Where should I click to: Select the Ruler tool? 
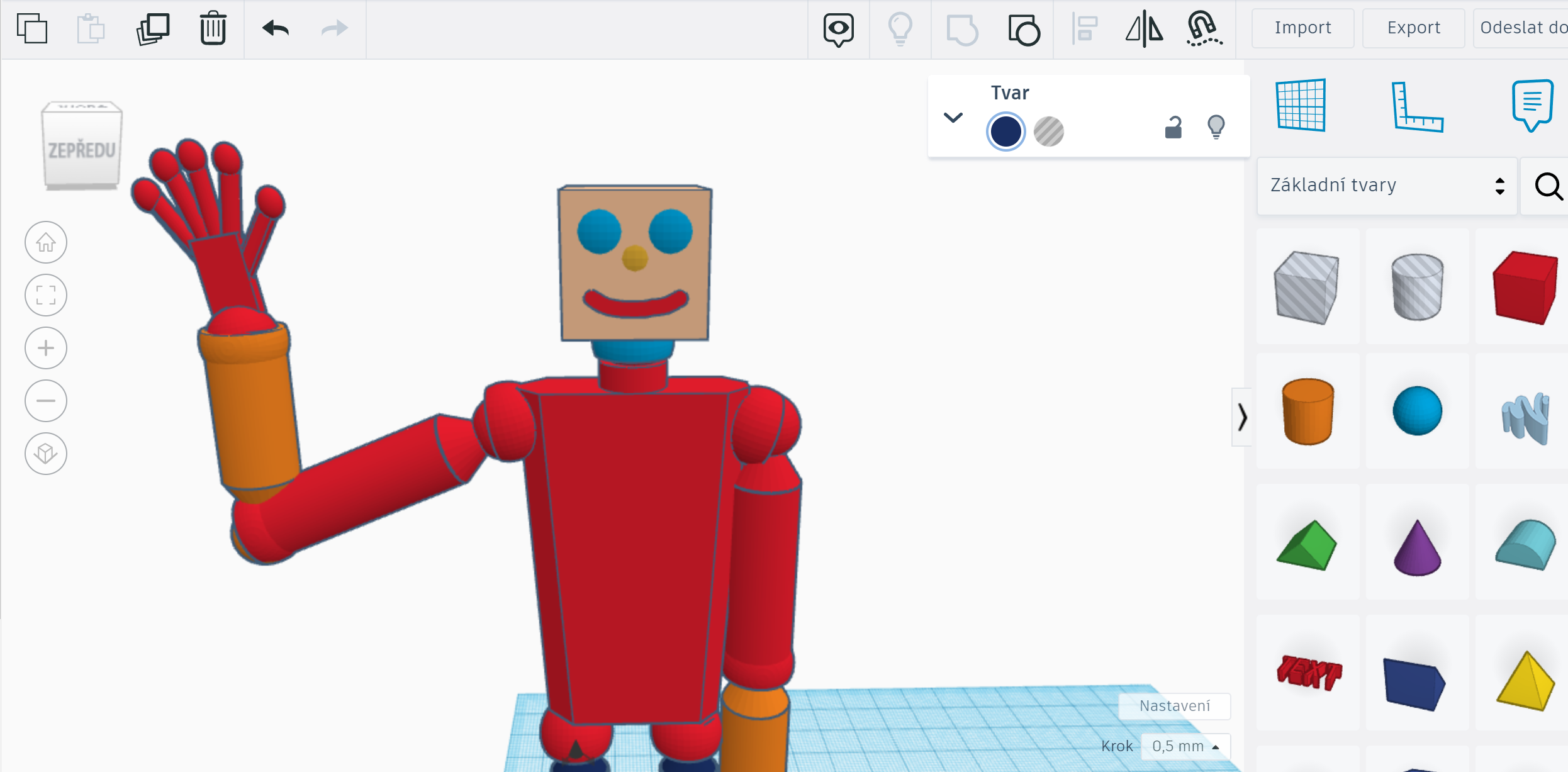coord(1417,107)
